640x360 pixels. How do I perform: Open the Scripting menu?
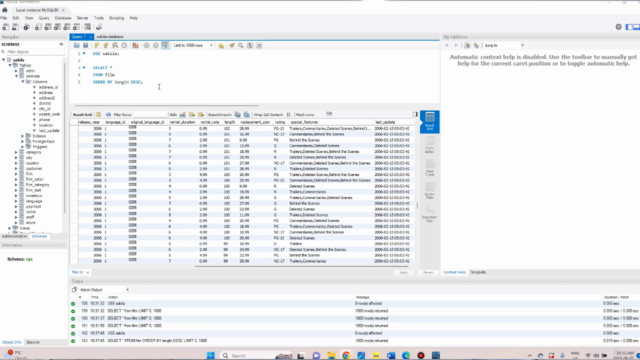[116, 18]
